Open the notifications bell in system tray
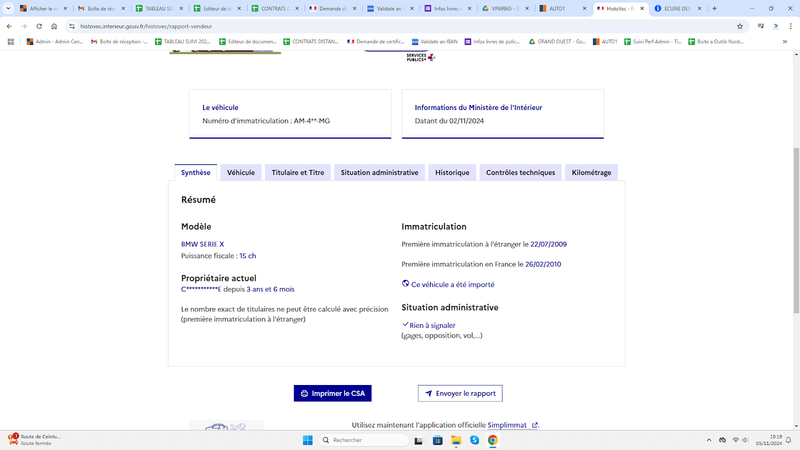Image resolution: width=800 pixels, height=450 pixels. [788, 440]
